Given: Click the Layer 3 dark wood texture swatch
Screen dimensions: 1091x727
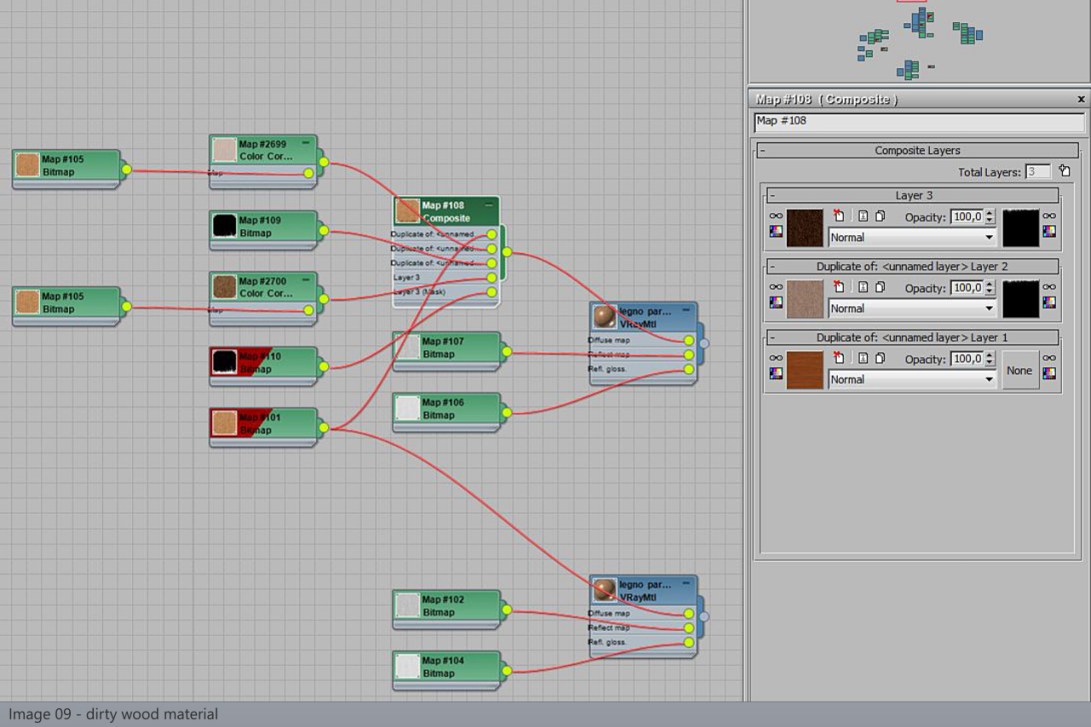Looking at the screenshot, I should click(x=805, y=227).
